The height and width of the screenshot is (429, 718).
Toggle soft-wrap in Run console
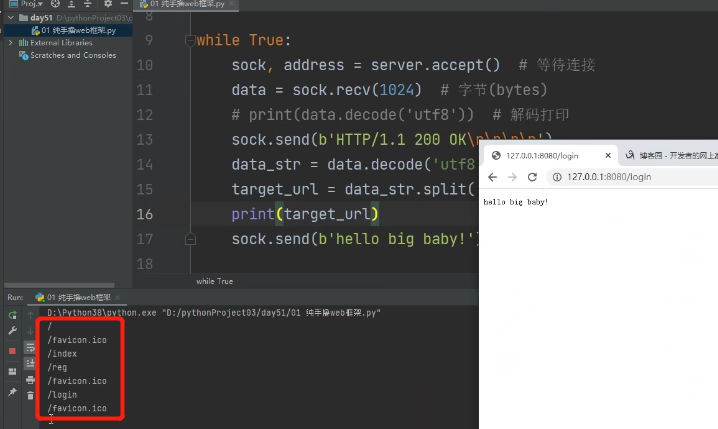tap(30, 348)
